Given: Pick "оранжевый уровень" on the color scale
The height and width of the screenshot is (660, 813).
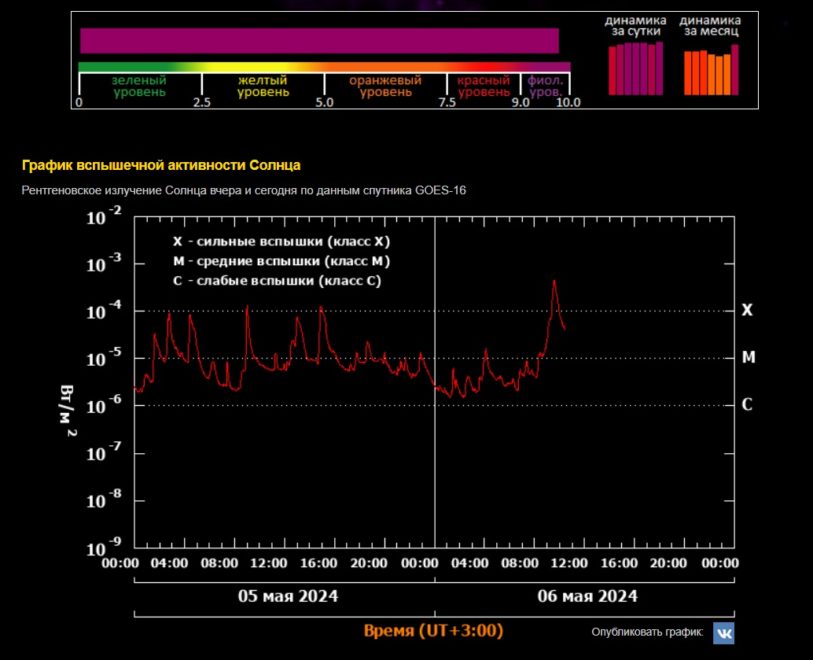Looking at the screenshot, I should pyautogui.click(x=385, y=86).
